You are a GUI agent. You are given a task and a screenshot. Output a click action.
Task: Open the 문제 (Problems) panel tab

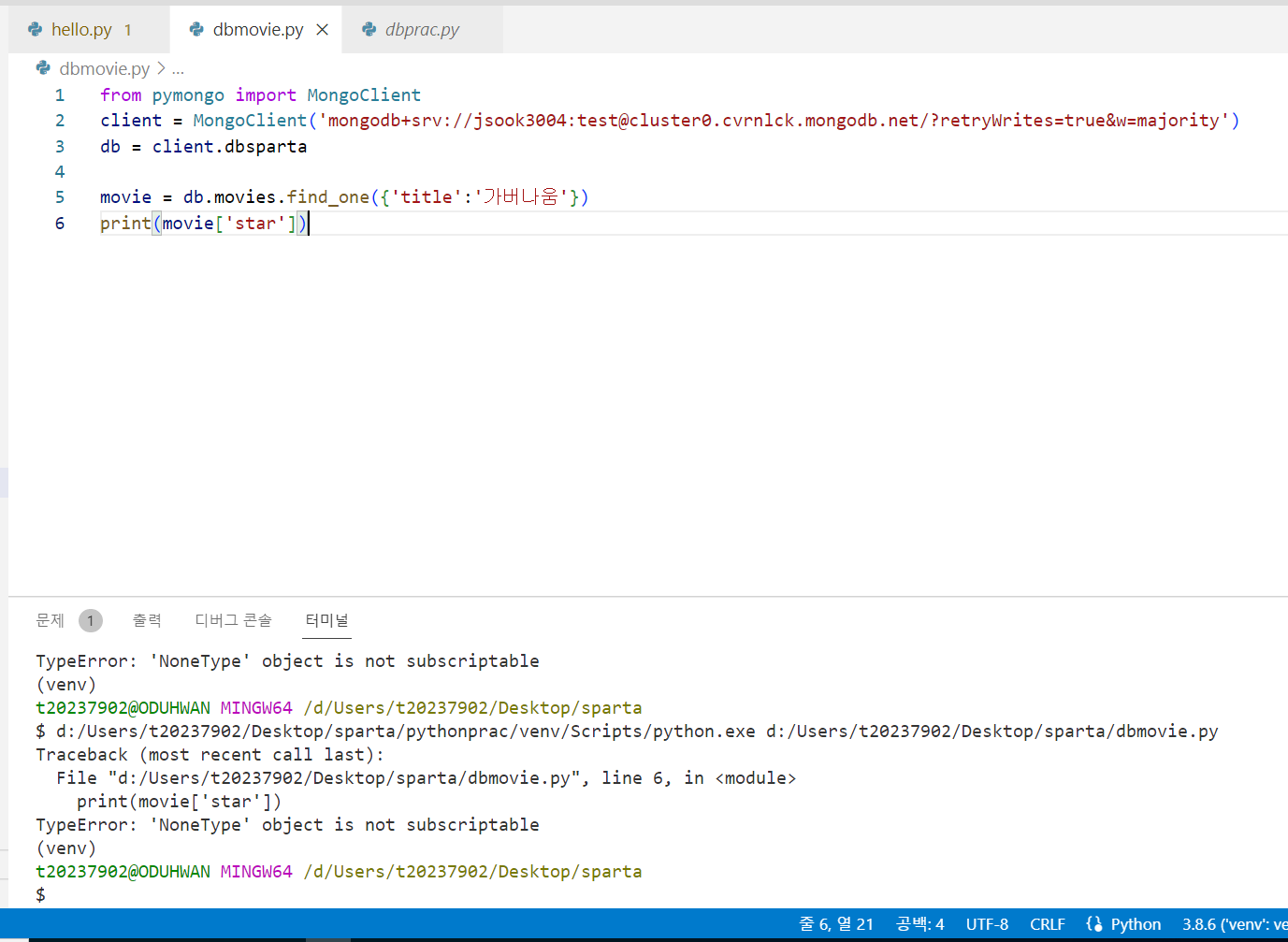(x=51, y=620)
